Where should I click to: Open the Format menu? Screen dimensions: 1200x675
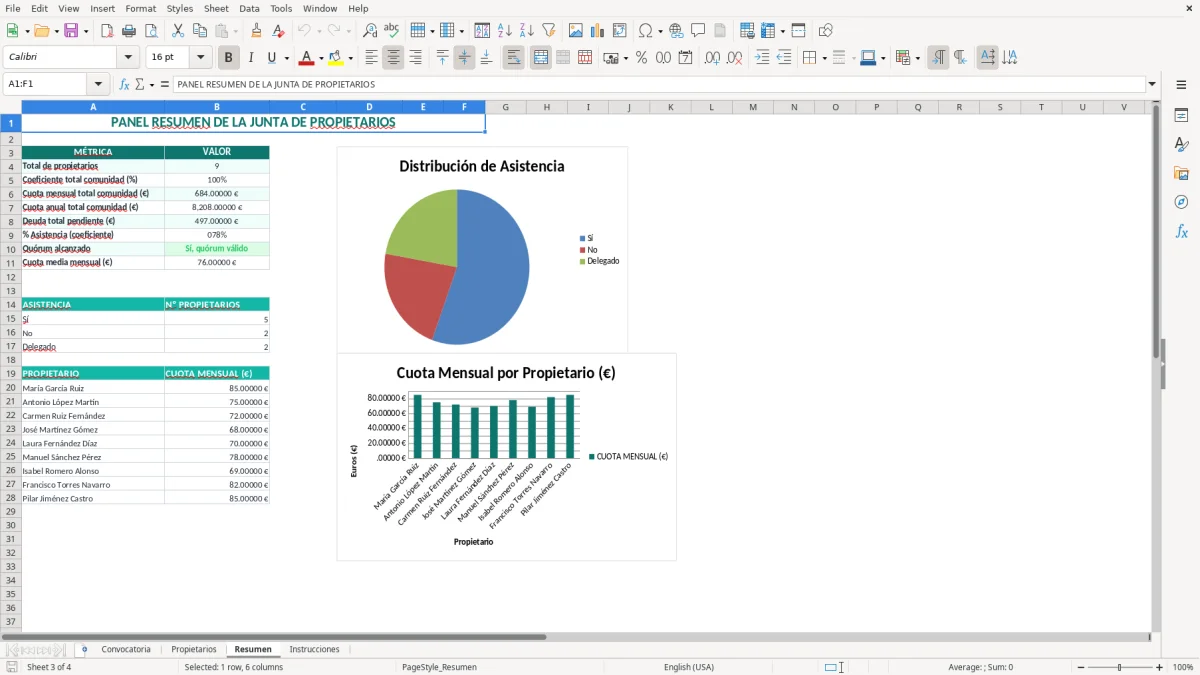point(140,8)
